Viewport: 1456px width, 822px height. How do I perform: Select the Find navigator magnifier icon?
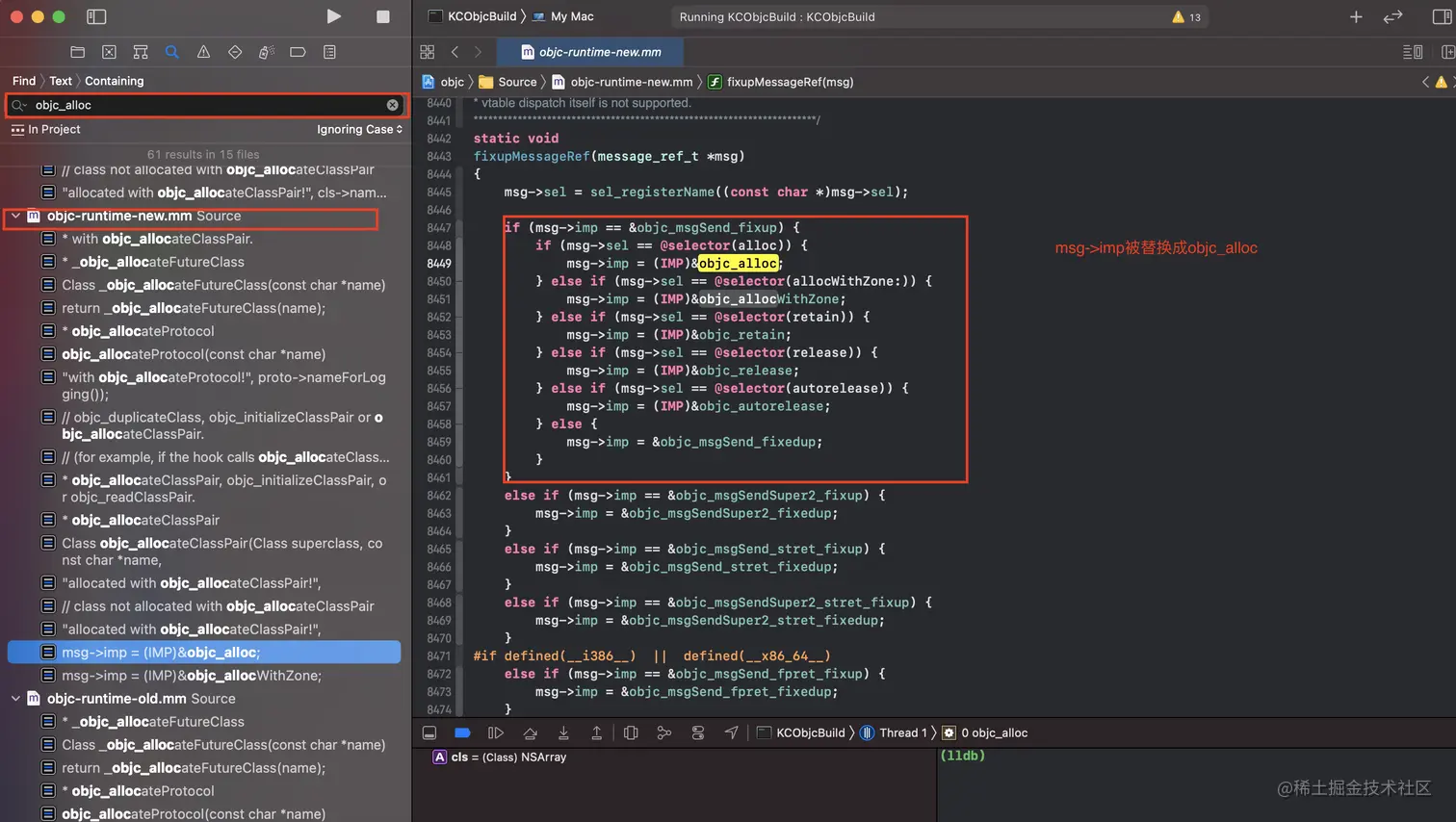(x=171, y=52)
